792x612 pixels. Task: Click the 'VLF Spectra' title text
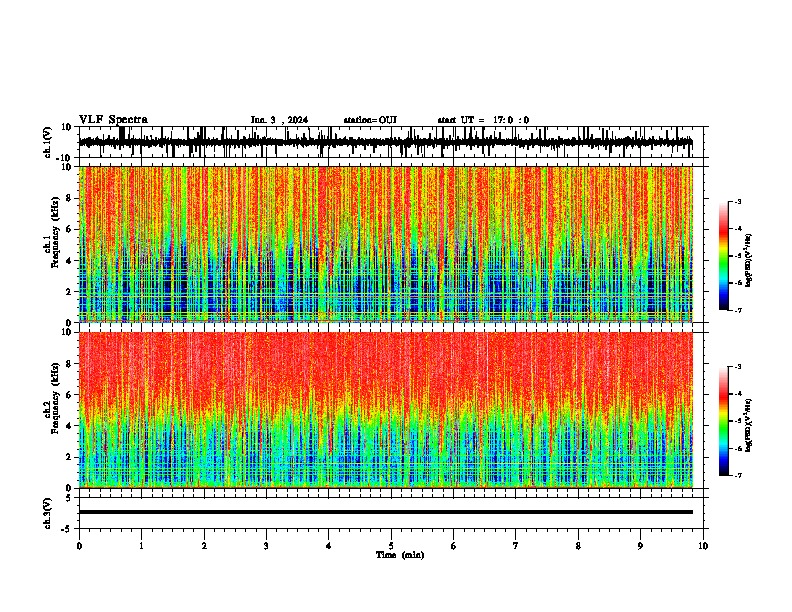click(113, 120)
